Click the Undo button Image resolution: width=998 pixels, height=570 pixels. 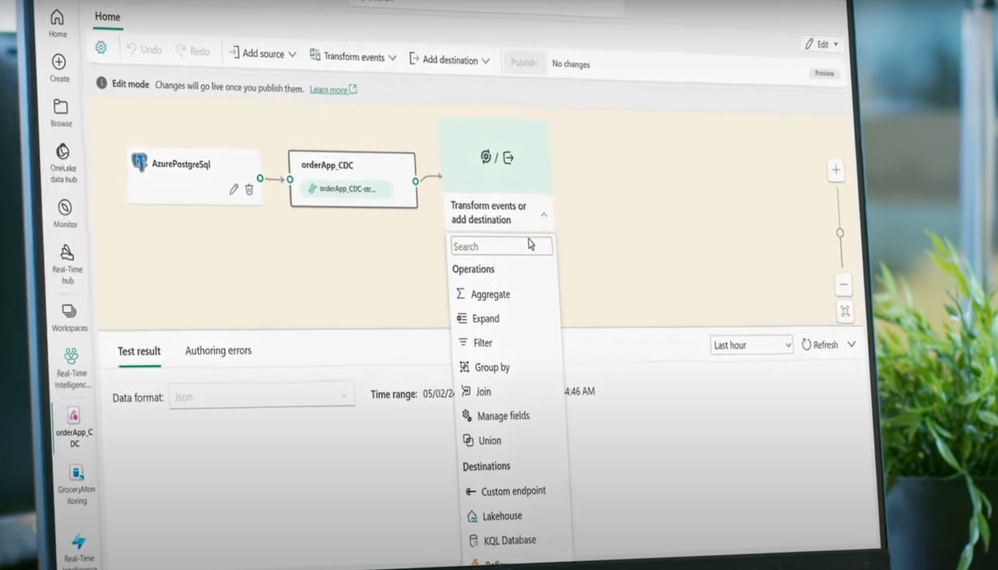coord(144,49)
